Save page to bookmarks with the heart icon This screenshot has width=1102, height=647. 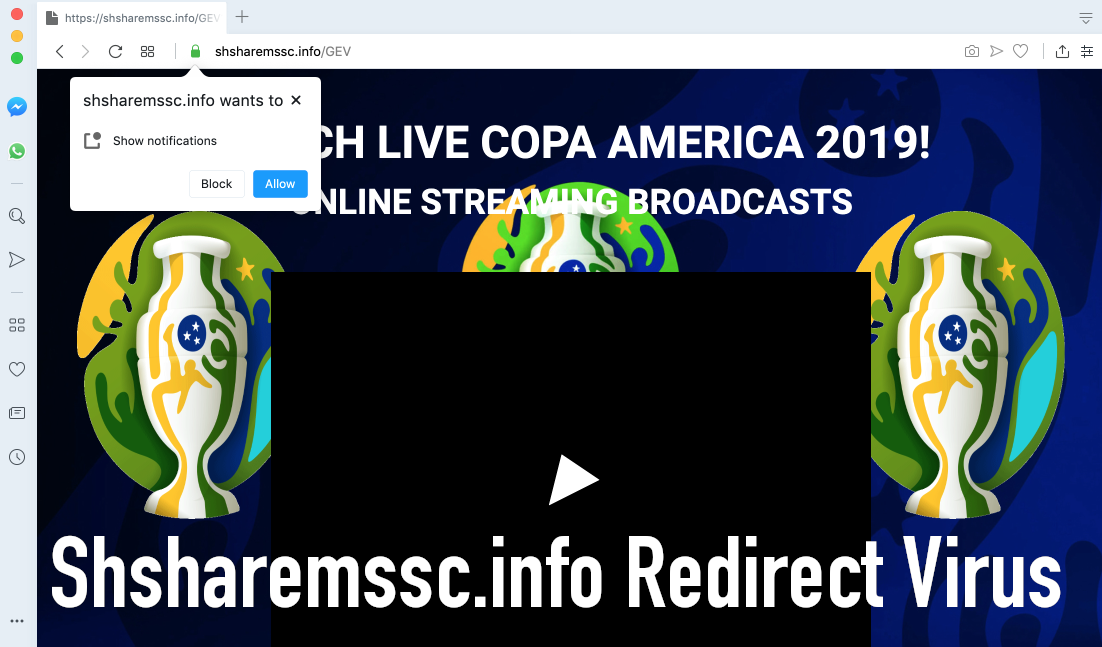coord(1020,51)
